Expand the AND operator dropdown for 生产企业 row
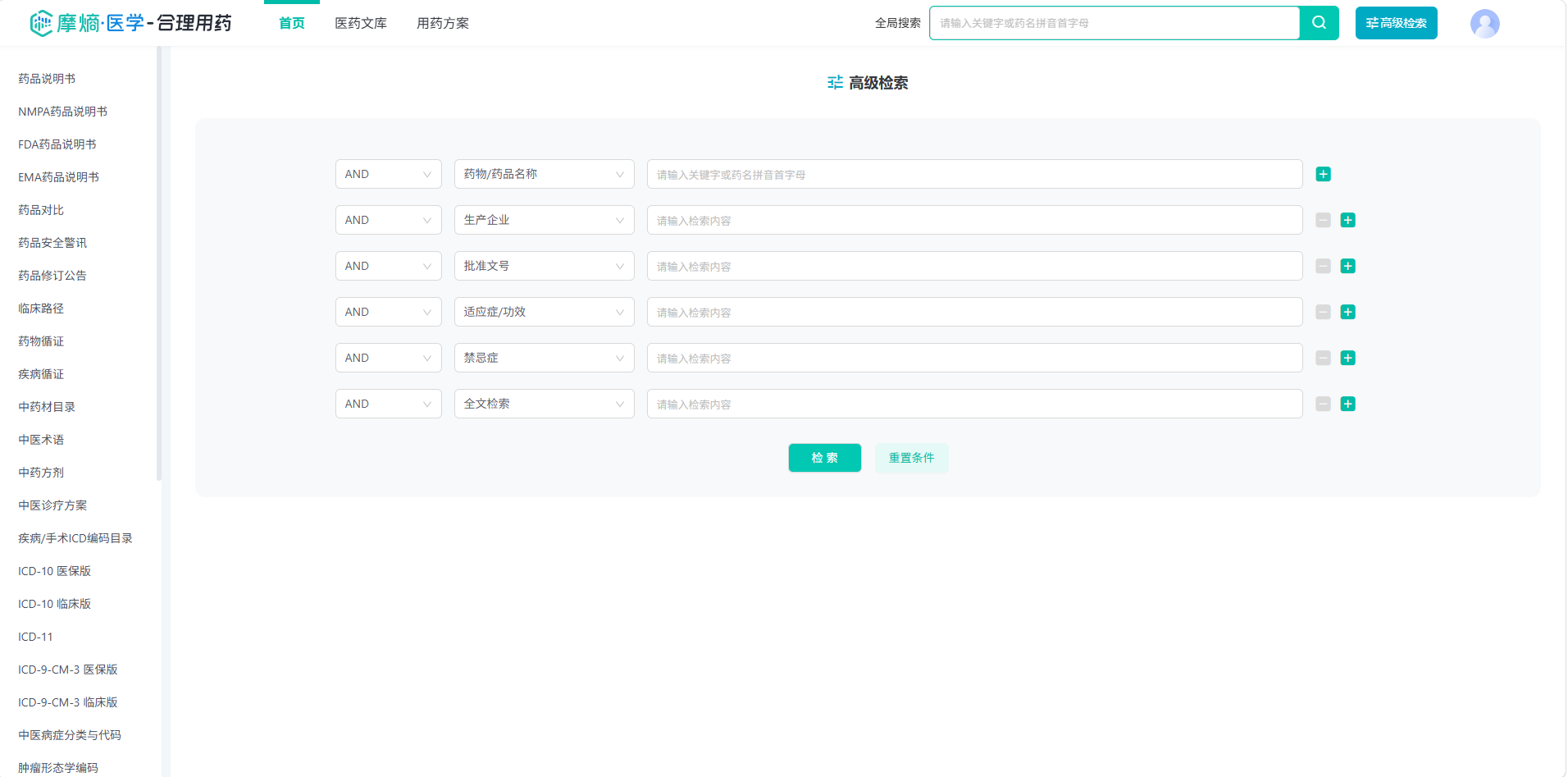 click(x=388, y=220)
